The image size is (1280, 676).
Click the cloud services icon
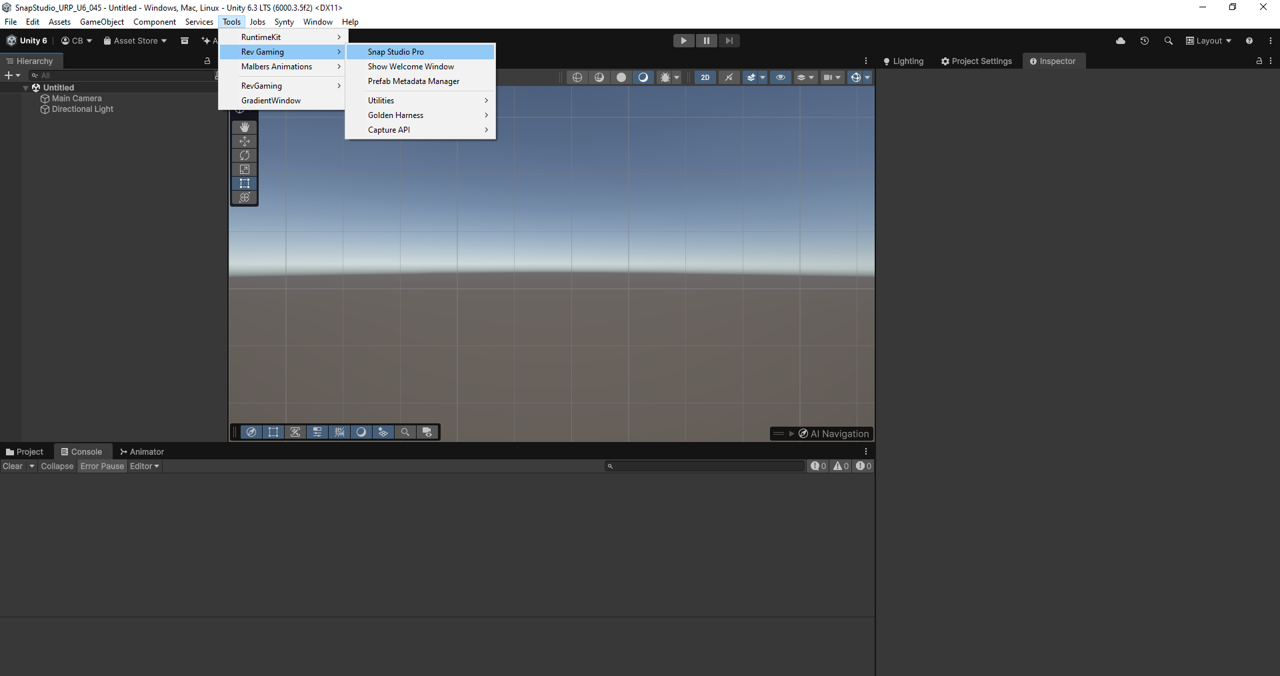click(x=1120, y=41)
